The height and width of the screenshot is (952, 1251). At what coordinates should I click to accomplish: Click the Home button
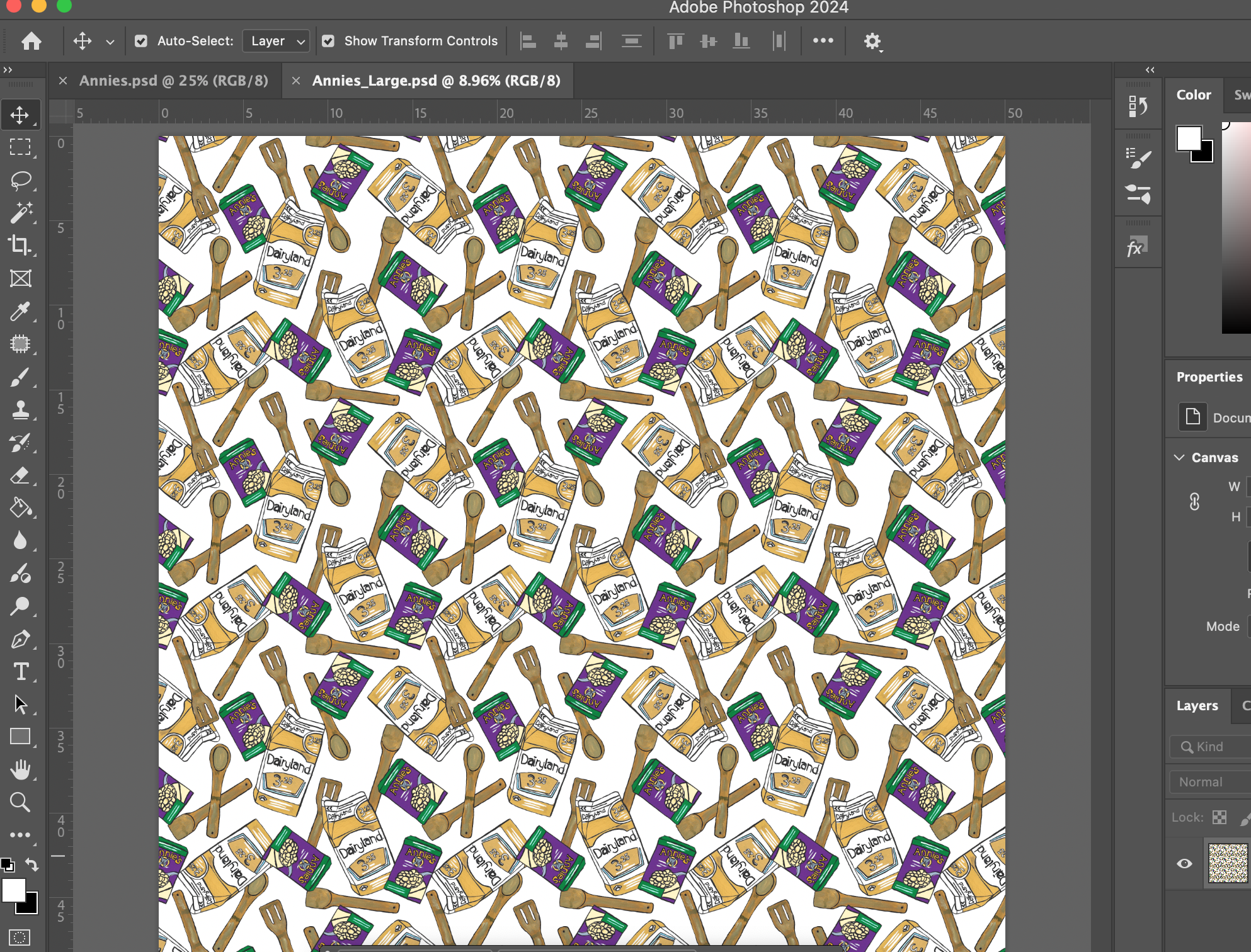tap(31, 41)
